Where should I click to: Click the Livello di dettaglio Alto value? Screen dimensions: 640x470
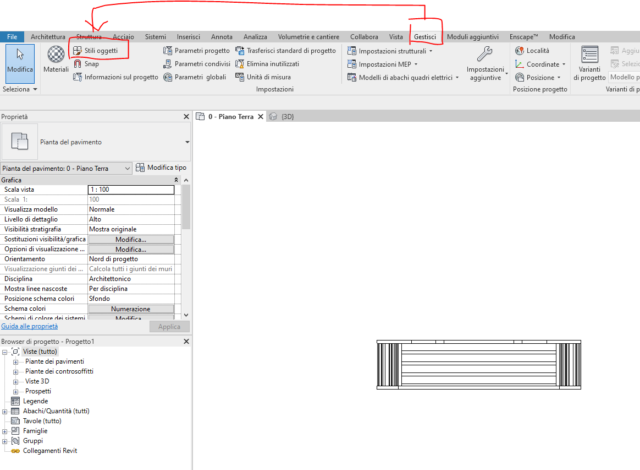(131, 219)
